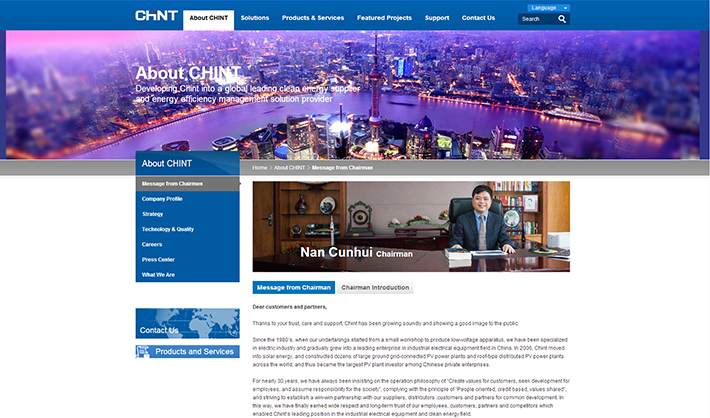
Task: Click inside the Search input field
Action: click(x=536, y=19)
